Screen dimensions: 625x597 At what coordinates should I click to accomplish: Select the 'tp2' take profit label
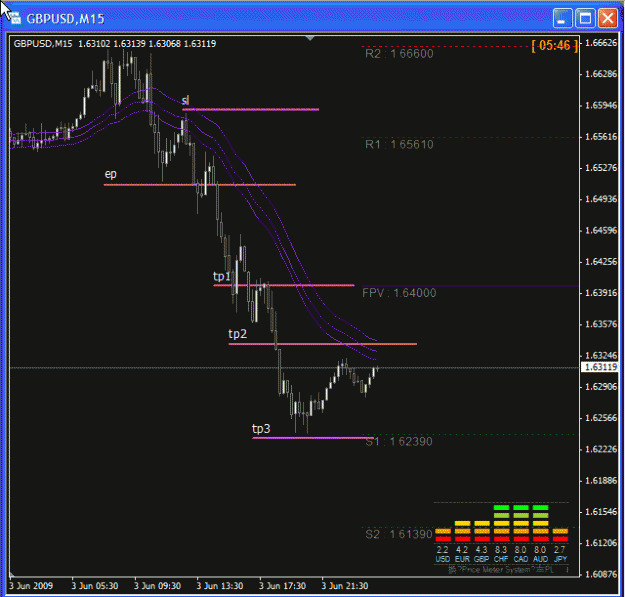[238, 334]
